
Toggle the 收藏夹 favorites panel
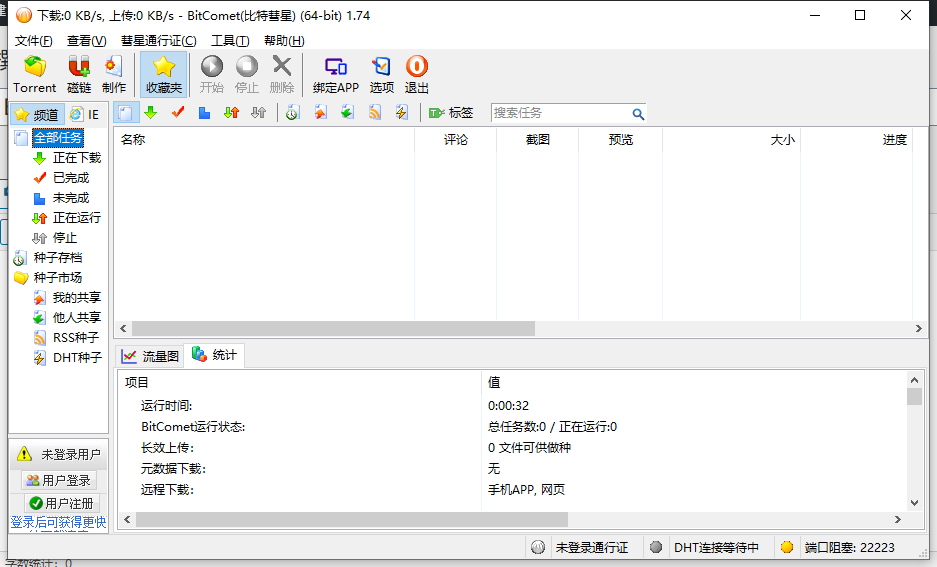click(164, 75)
